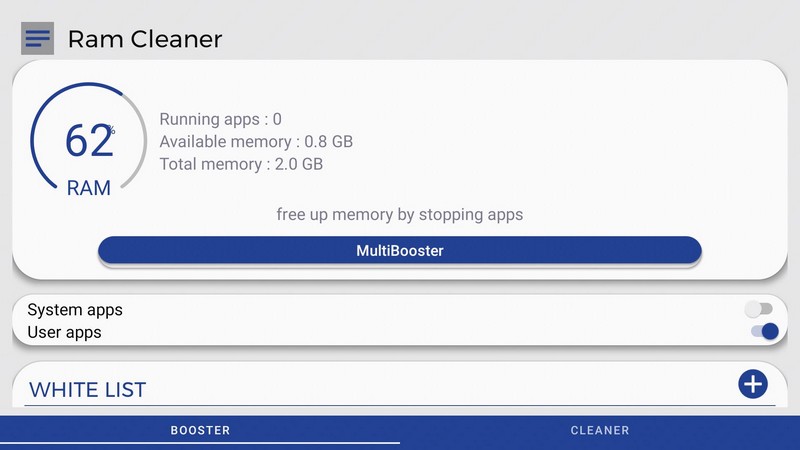Click the Ram Cleaner title
The width and height of the screenshot is (800, 450).
[x=145, y=39]
